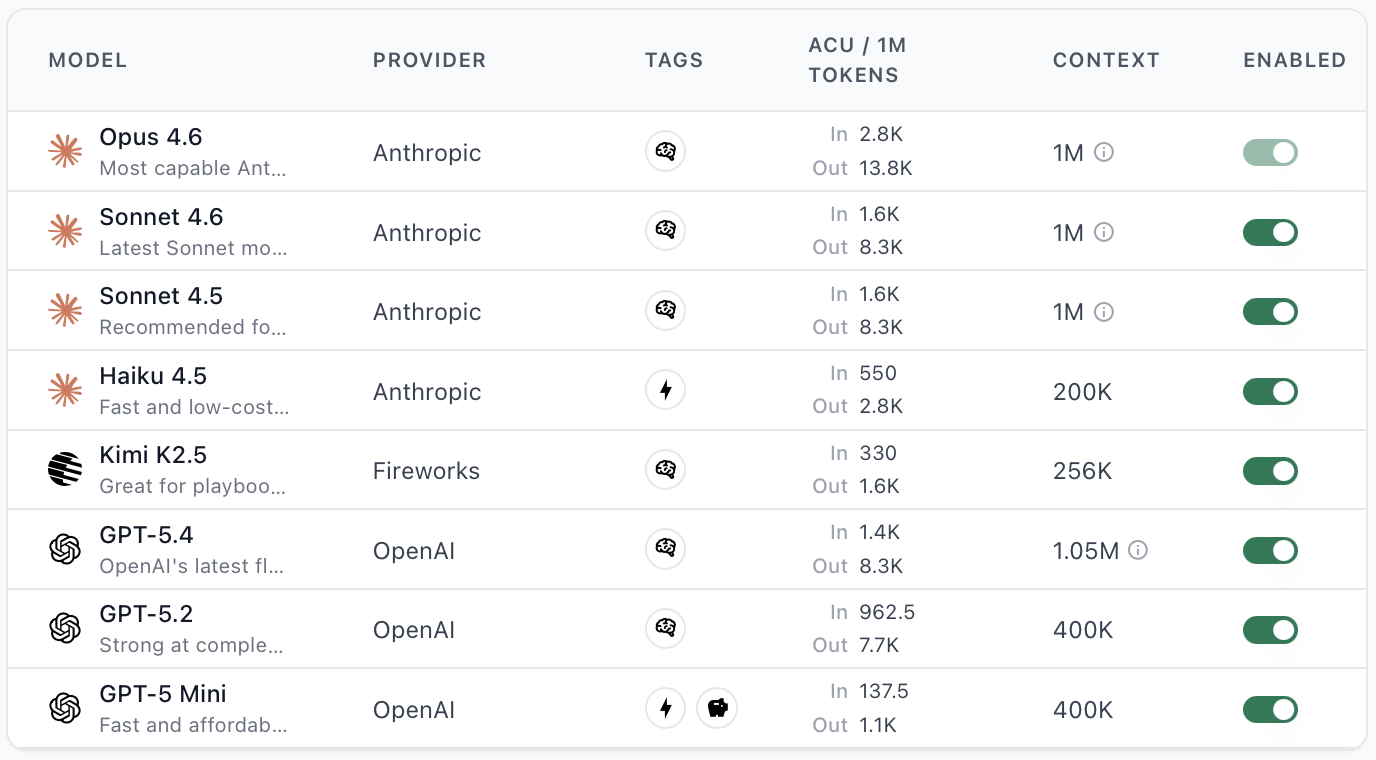1376x760 pixels.
Task: Click the info icon on Sonnet 4.5 context
Action: [x=1103, y=311]
